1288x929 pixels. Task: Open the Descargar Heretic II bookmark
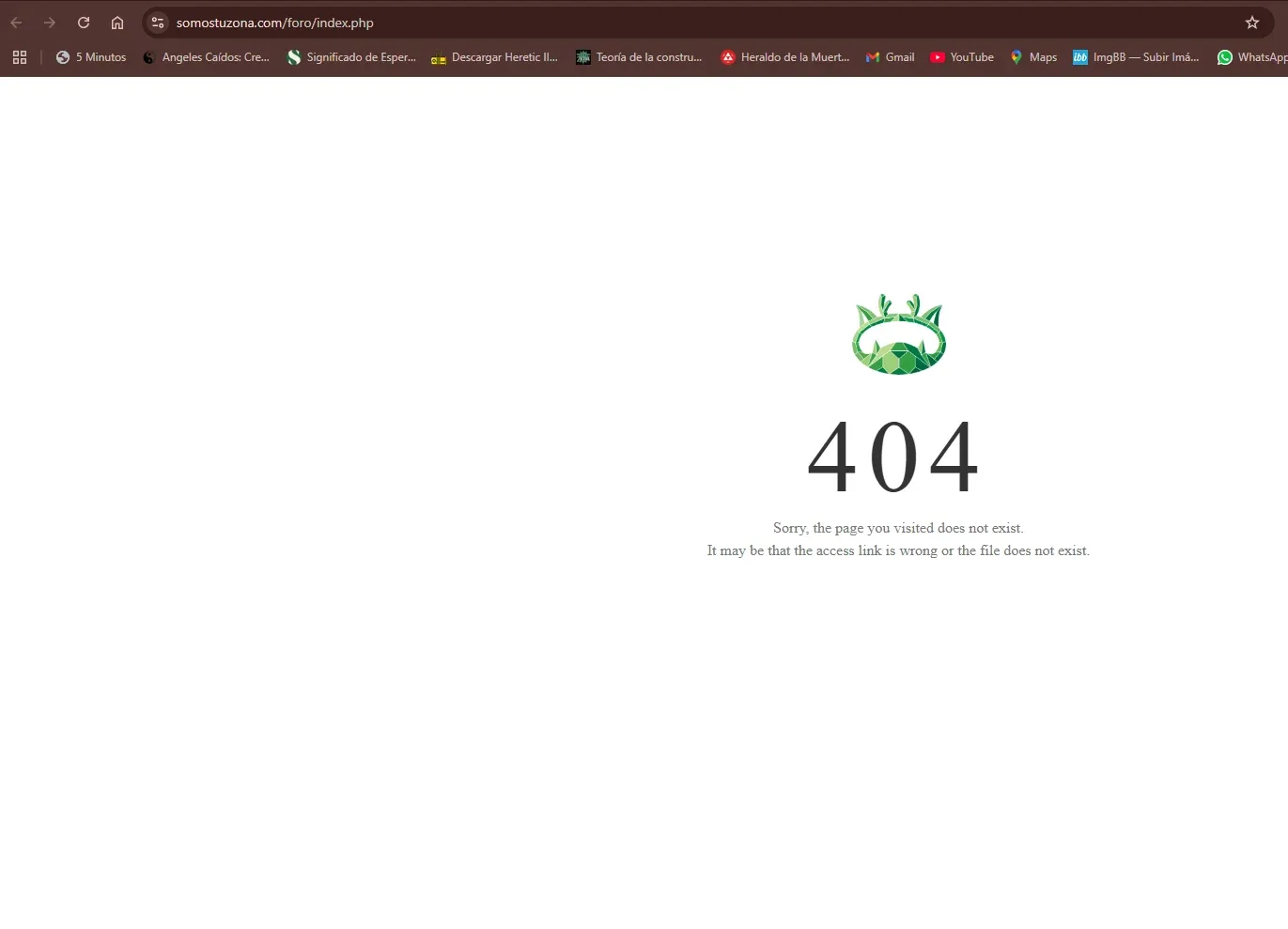[x=494, y=57]
